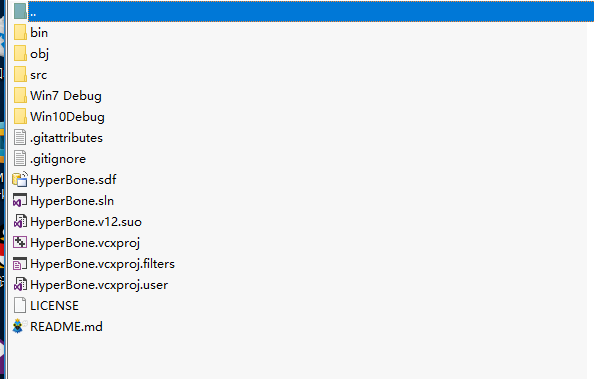
Task: Click the parent directory folder icon
Action: point(20,11)
